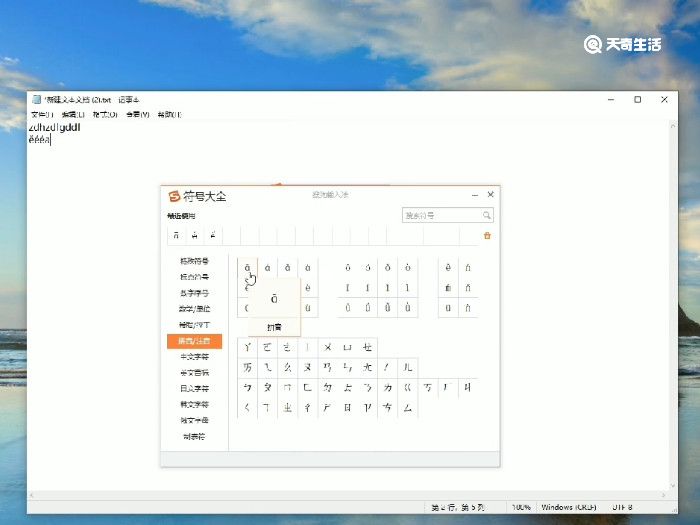Screen dimensions: 700x525
Task: Insert the ǖ pinyin symbol
Action: [348, 308]
